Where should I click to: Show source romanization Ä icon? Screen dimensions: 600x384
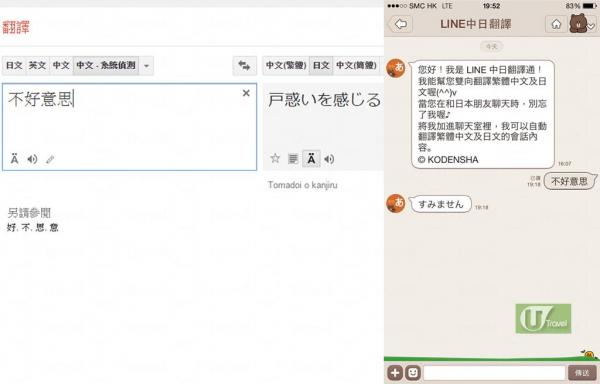15,159
